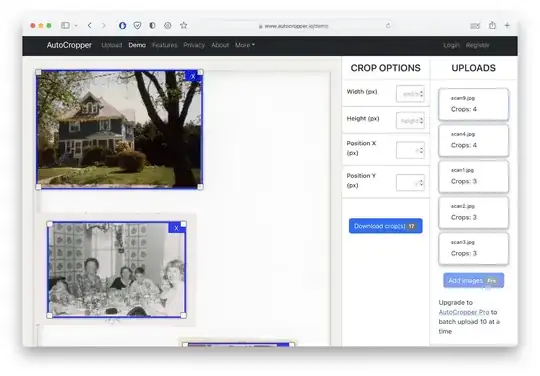Click the Download crop(s) button
540x376 pixels.
385,226
